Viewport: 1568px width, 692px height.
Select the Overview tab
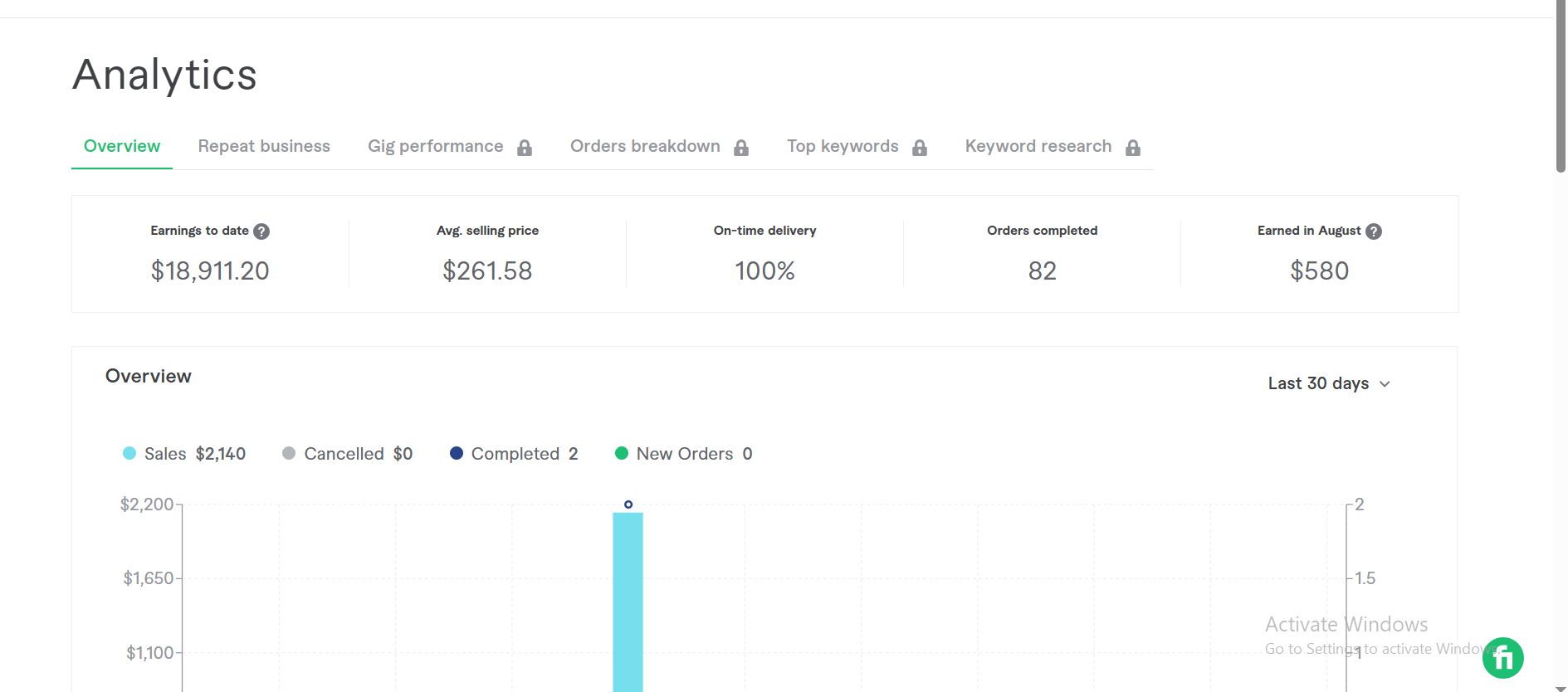coord(122,146)
